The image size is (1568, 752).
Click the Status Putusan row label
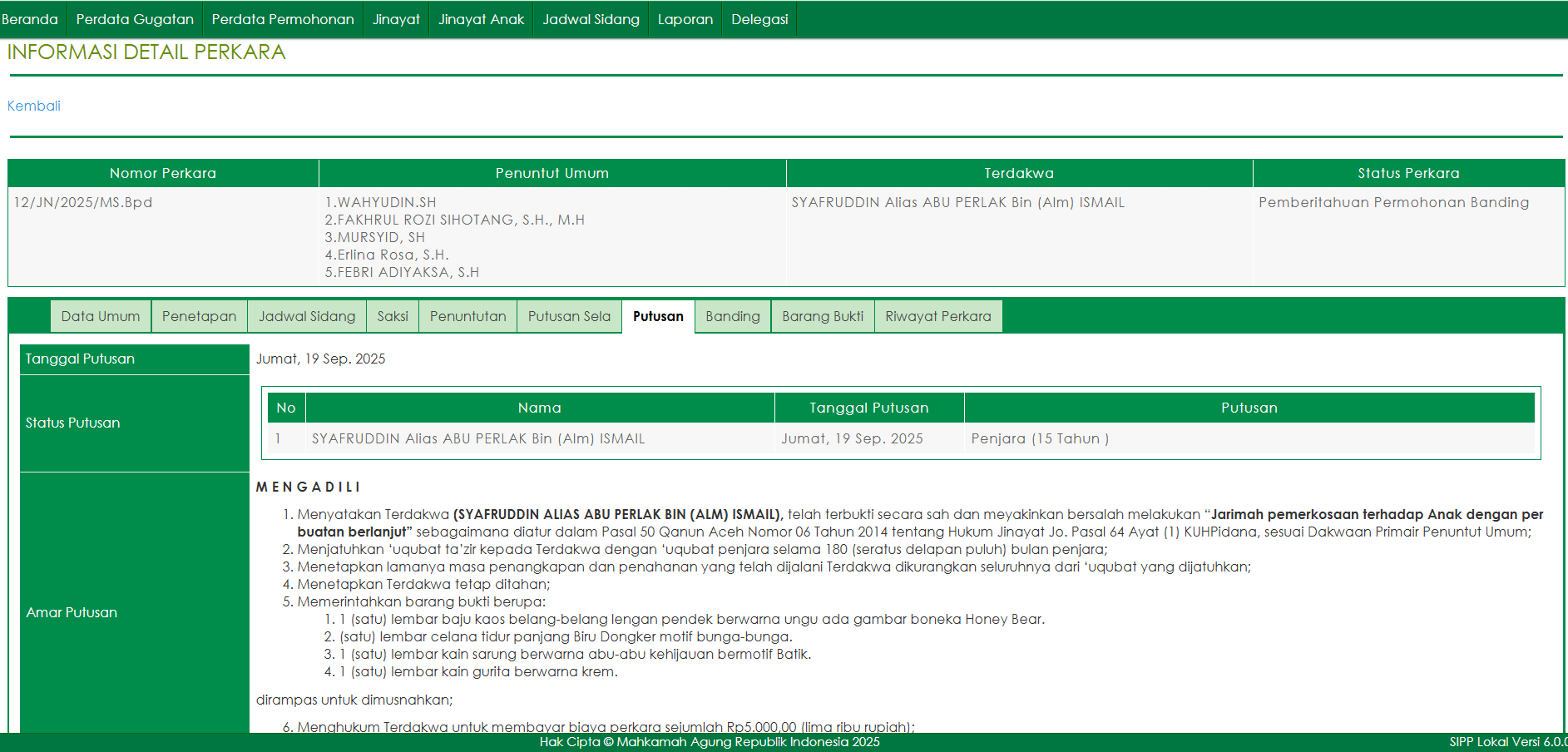72,423
